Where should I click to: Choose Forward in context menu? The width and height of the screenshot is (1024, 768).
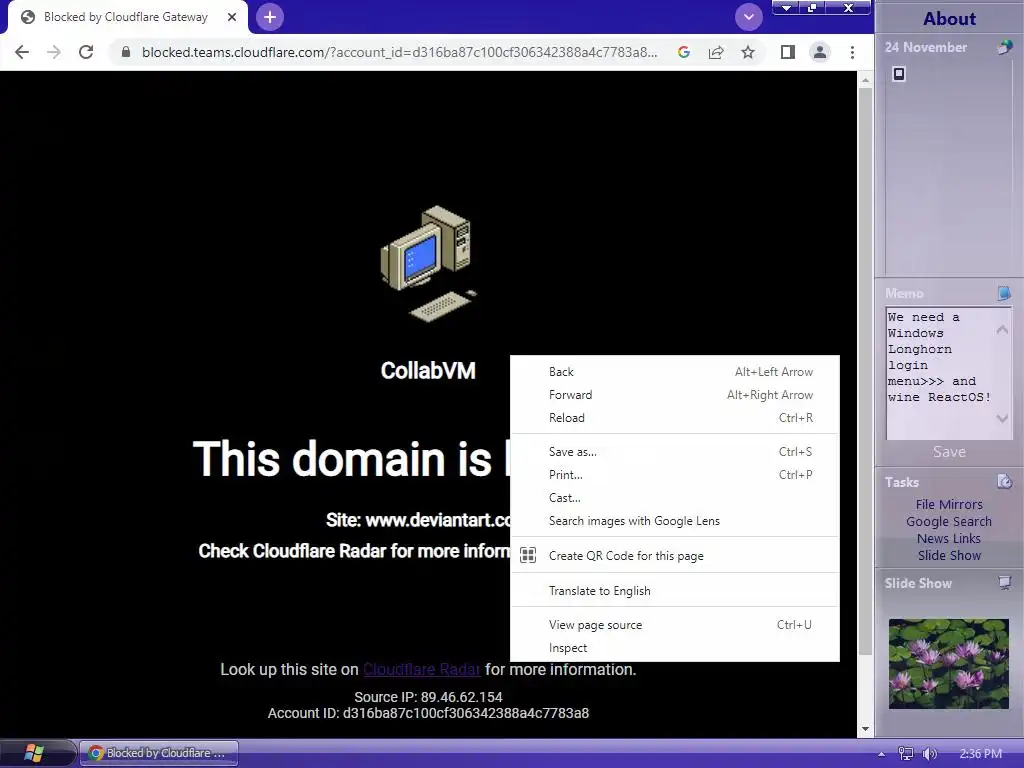(675, 394)
